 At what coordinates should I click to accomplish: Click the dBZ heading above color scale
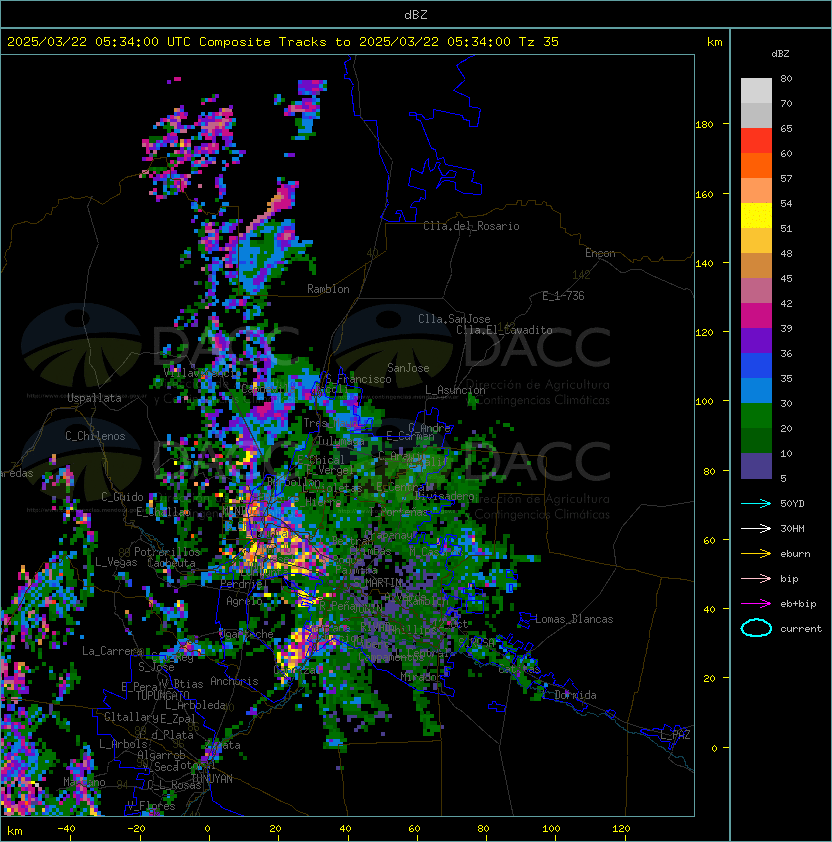[780, 54]
